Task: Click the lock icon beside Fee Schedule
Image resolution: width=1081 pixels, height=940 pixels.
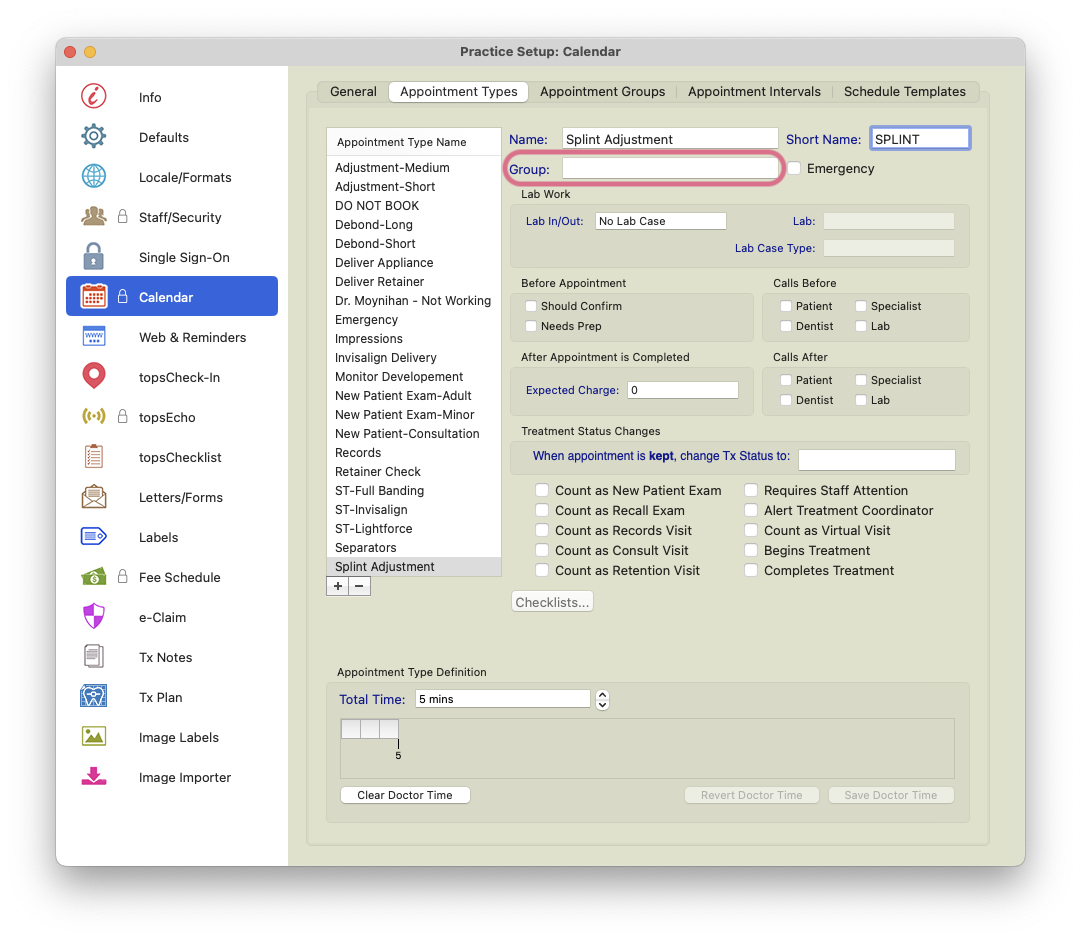Action: coord(123,576)
